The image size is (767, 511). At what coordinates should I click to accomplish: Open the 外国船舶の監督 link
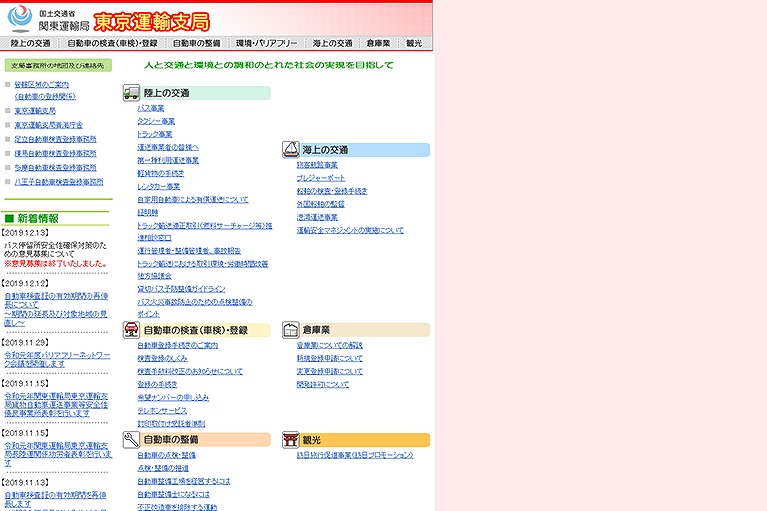click(x=321, y=204)
